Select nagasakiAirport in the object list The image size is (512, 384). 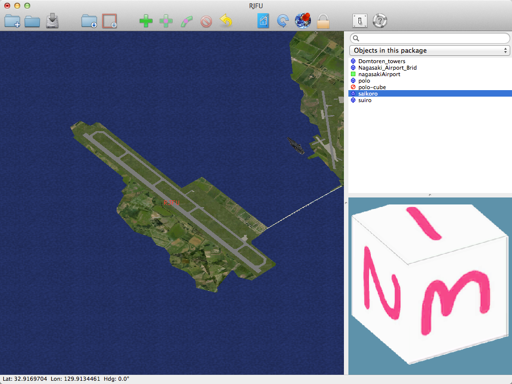[379, 74]
